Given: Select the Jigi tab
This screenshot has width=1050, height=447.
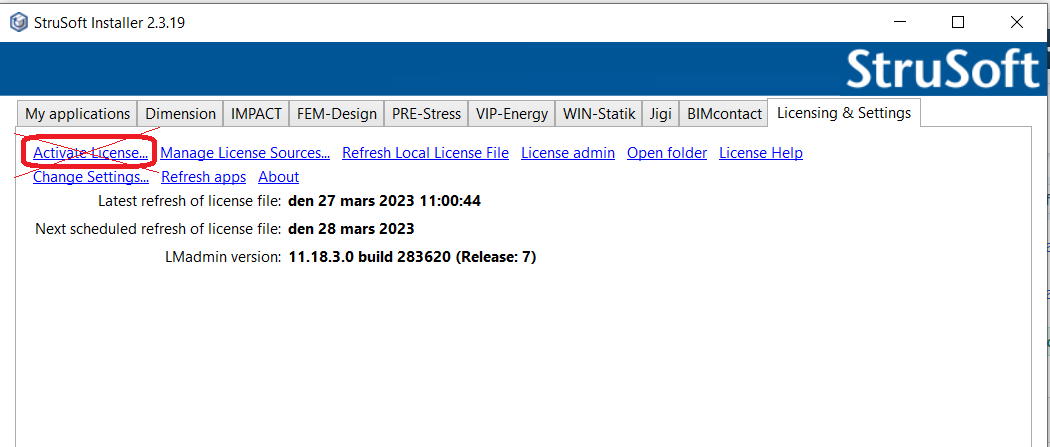Looking at the screenshot, I should tap(660, 114).
